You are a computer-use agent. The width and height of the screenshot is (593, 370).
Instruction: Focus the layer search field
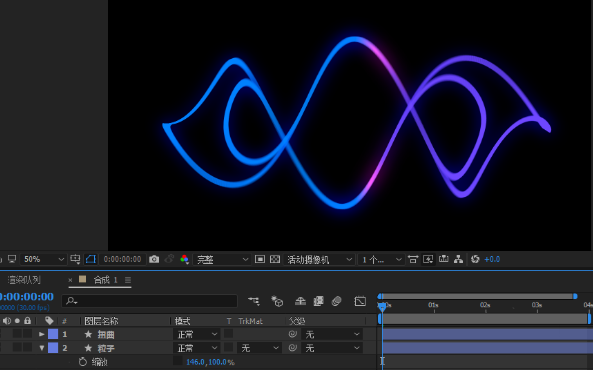tap(149, 301)
